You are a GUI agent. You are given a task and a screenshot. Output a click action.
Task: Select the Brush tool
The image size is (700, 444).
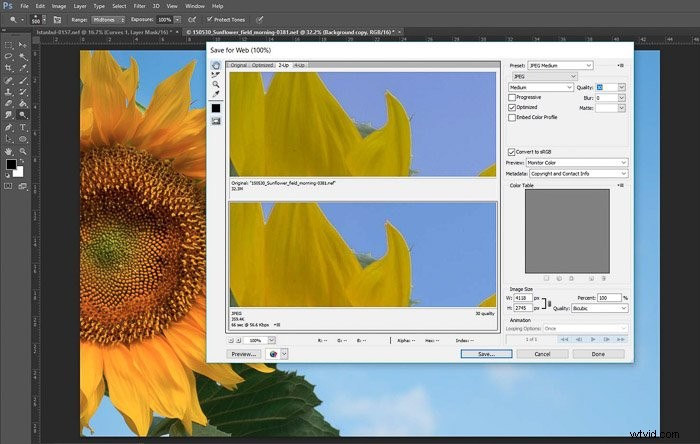click(22, 80)
